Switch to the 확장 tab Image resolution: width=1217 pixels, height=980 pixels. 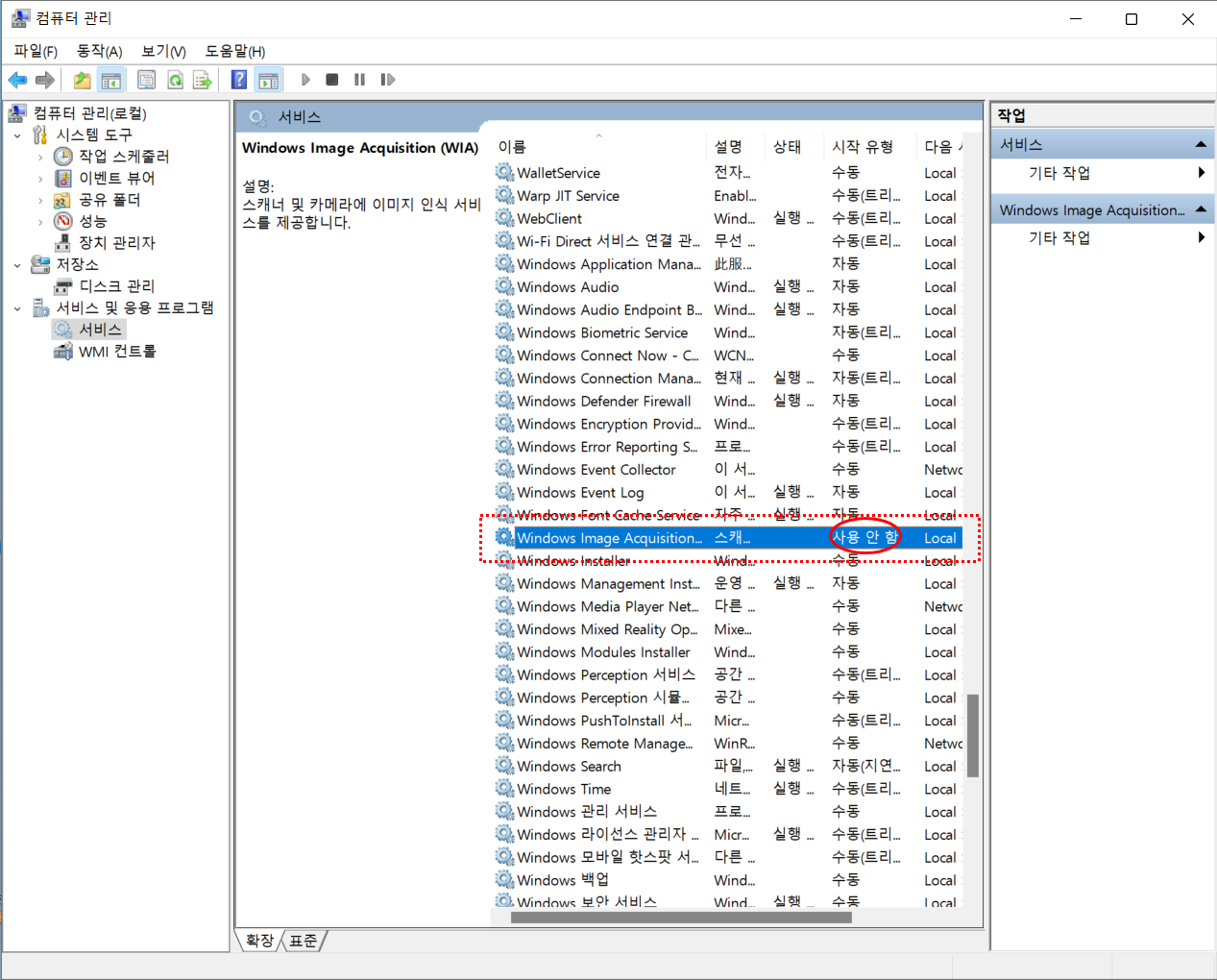coord(259,941)
